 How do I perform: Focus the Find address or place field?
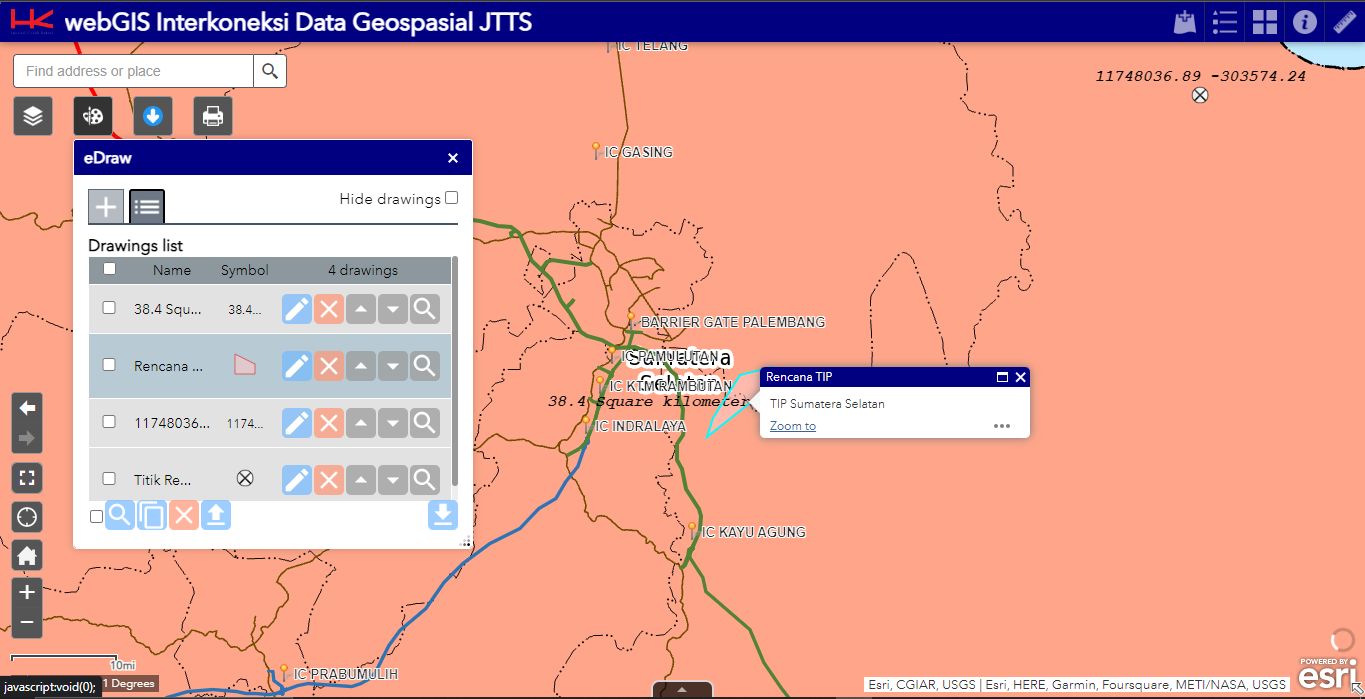click(x=133, y=71)
